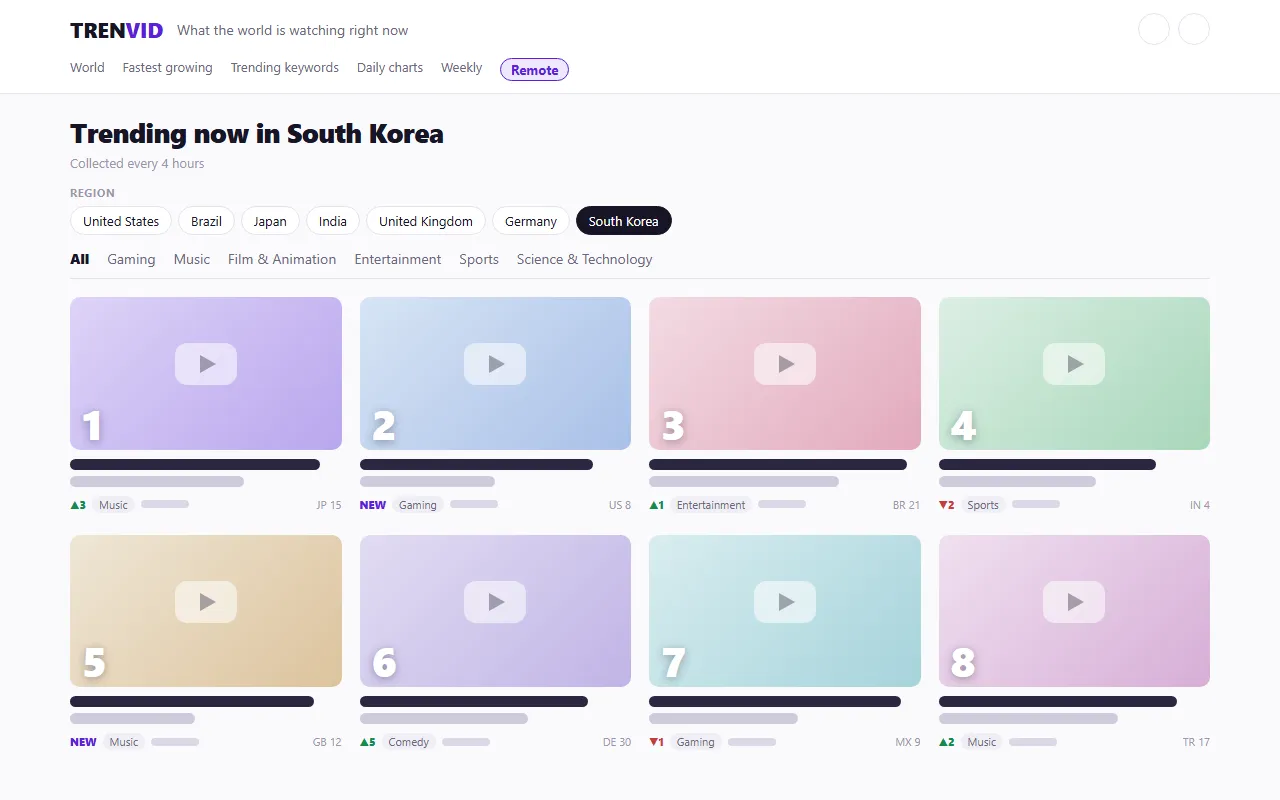The height and width of the screenshot is (800, 1280).
Task: Click the 'DE 30' country label
Action: [617, 742]
